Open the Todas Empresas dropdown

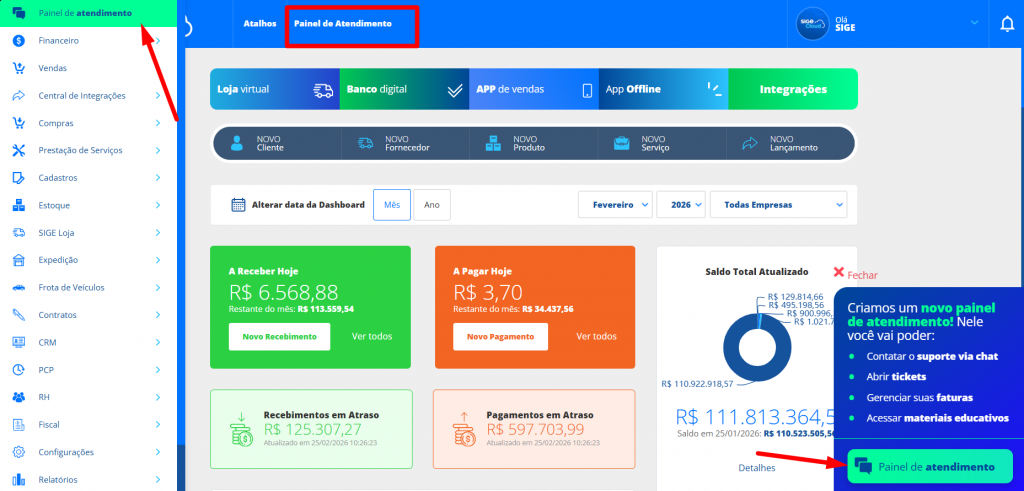point(778,205)
